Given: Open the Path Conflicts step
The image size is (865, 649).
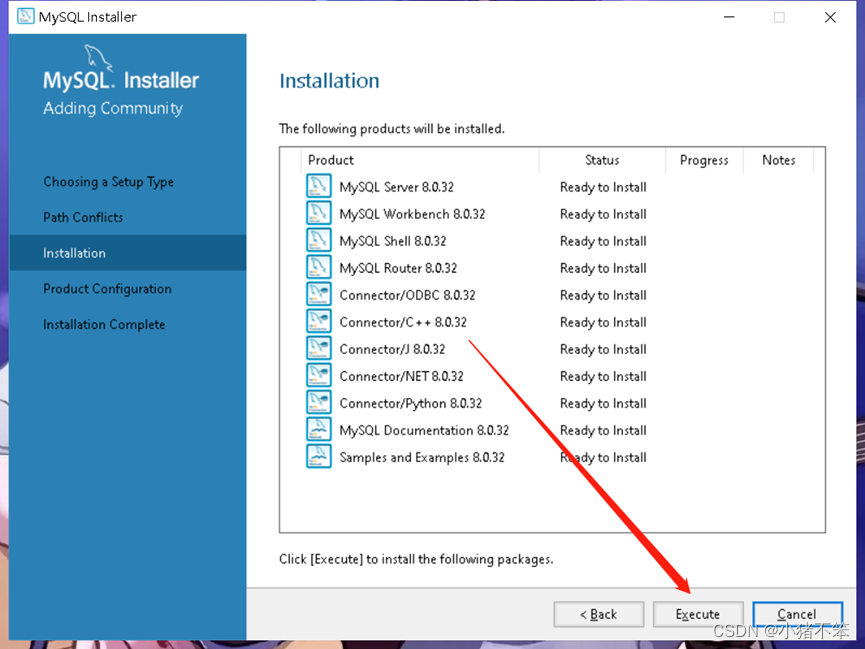Looking at the screenshot, I should pos(83,217).
